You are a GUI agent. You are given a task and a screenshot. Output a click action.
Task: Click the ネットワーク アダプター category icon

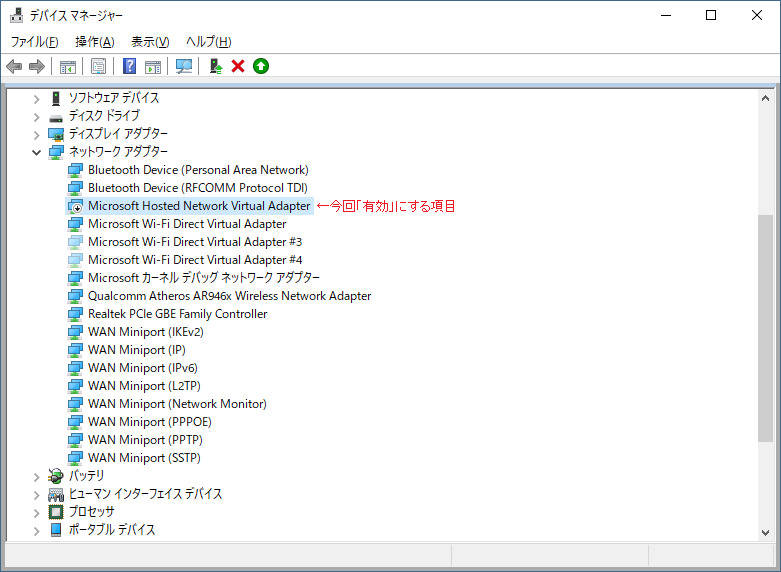pyautogui.click(x=56, y=152)
